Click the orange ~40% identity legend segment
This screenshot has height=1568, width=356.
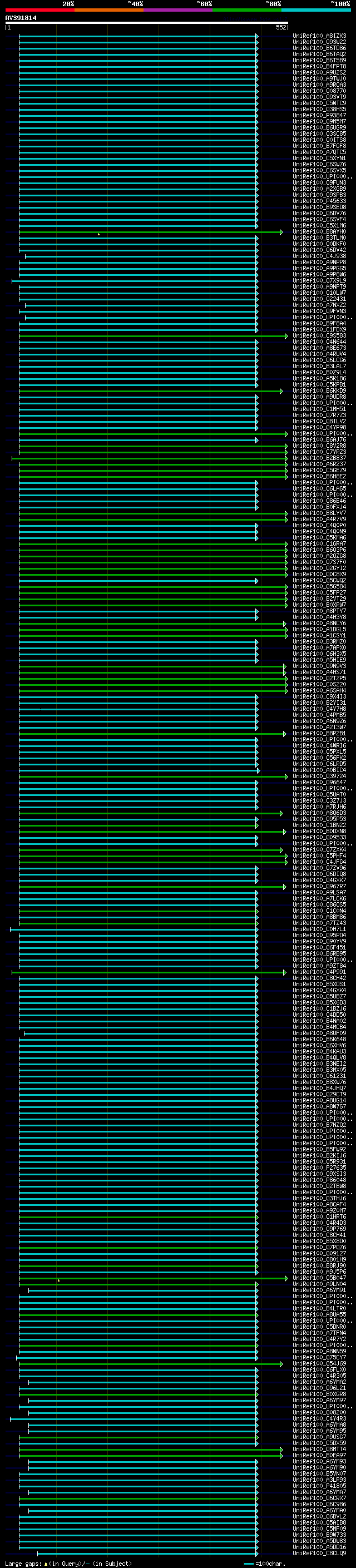click(x=108, y=10)
